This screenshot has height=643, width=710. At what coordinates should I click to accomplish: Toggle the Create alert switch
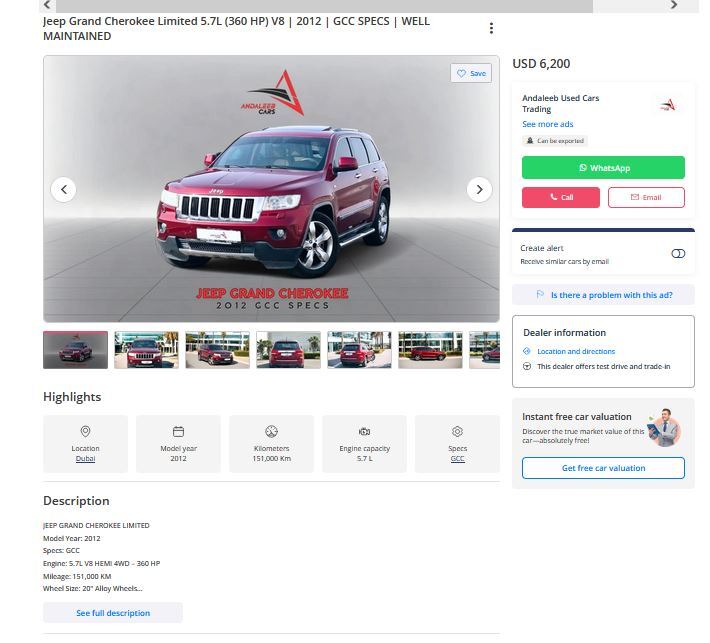coord(678,254)
